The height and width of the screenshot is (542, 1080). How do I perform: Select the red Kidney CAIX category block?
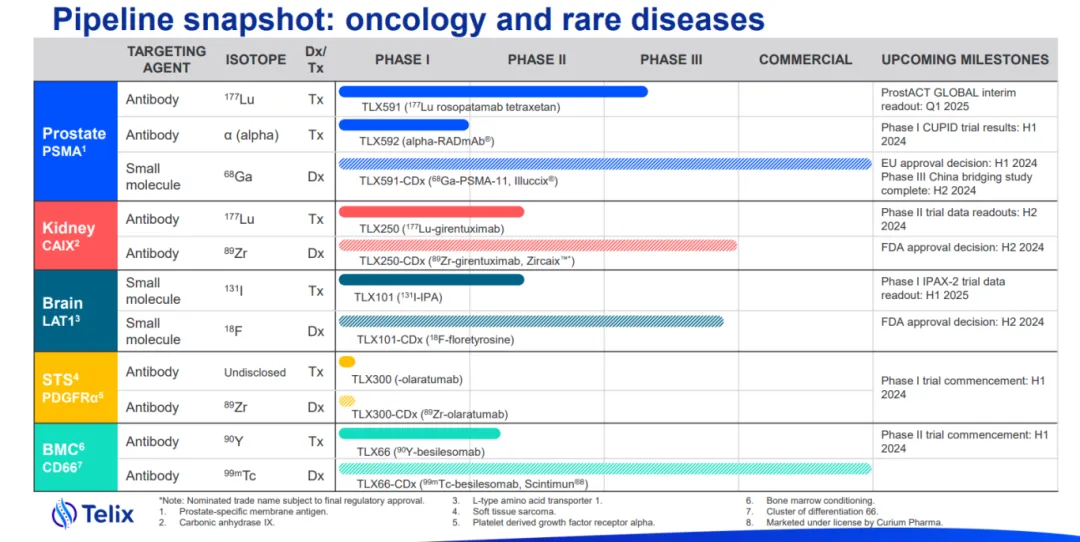(75, 236)
